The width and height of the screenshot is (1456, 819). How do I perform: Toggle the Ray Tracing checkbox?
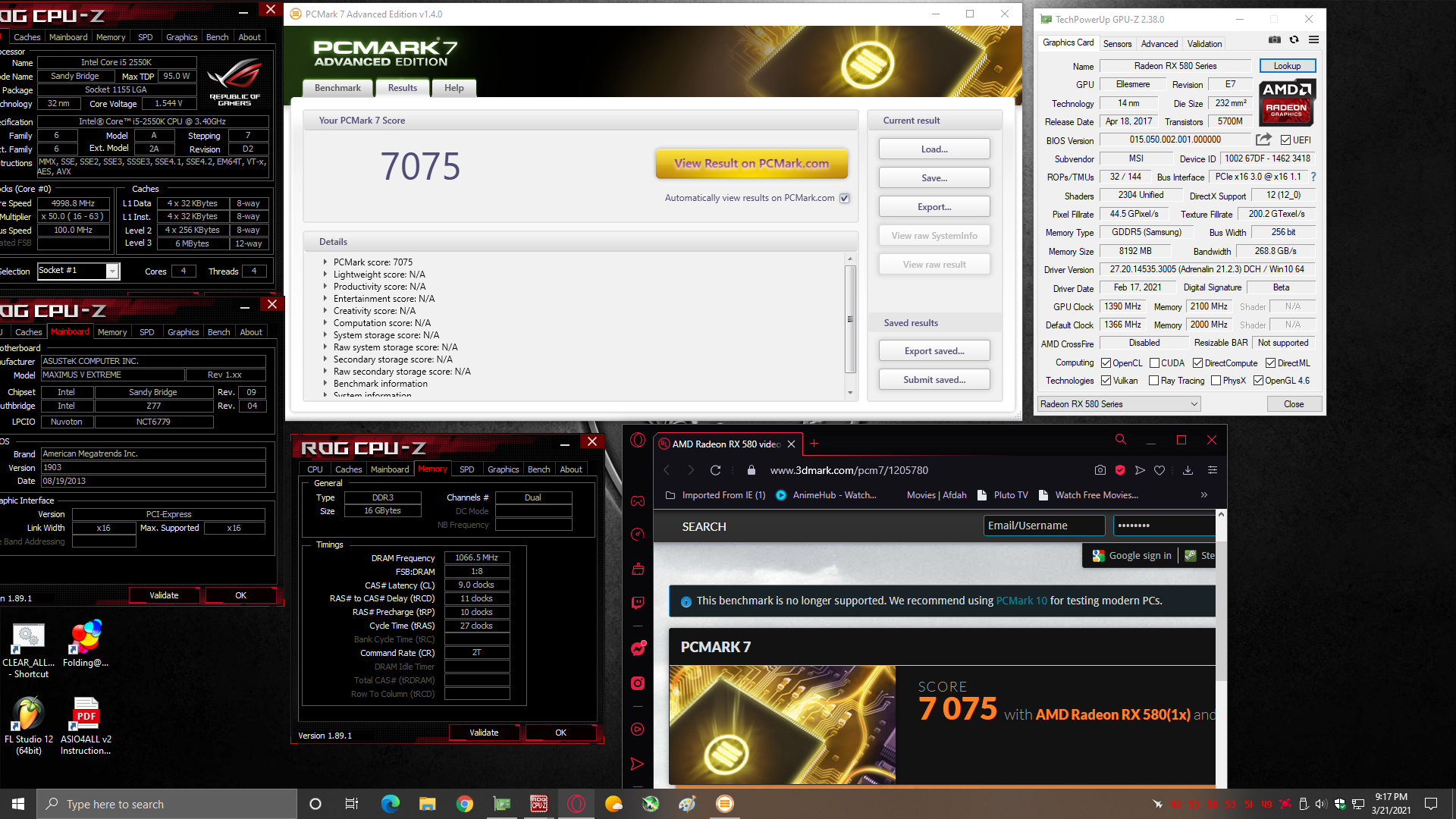(x=1153, y=381)
